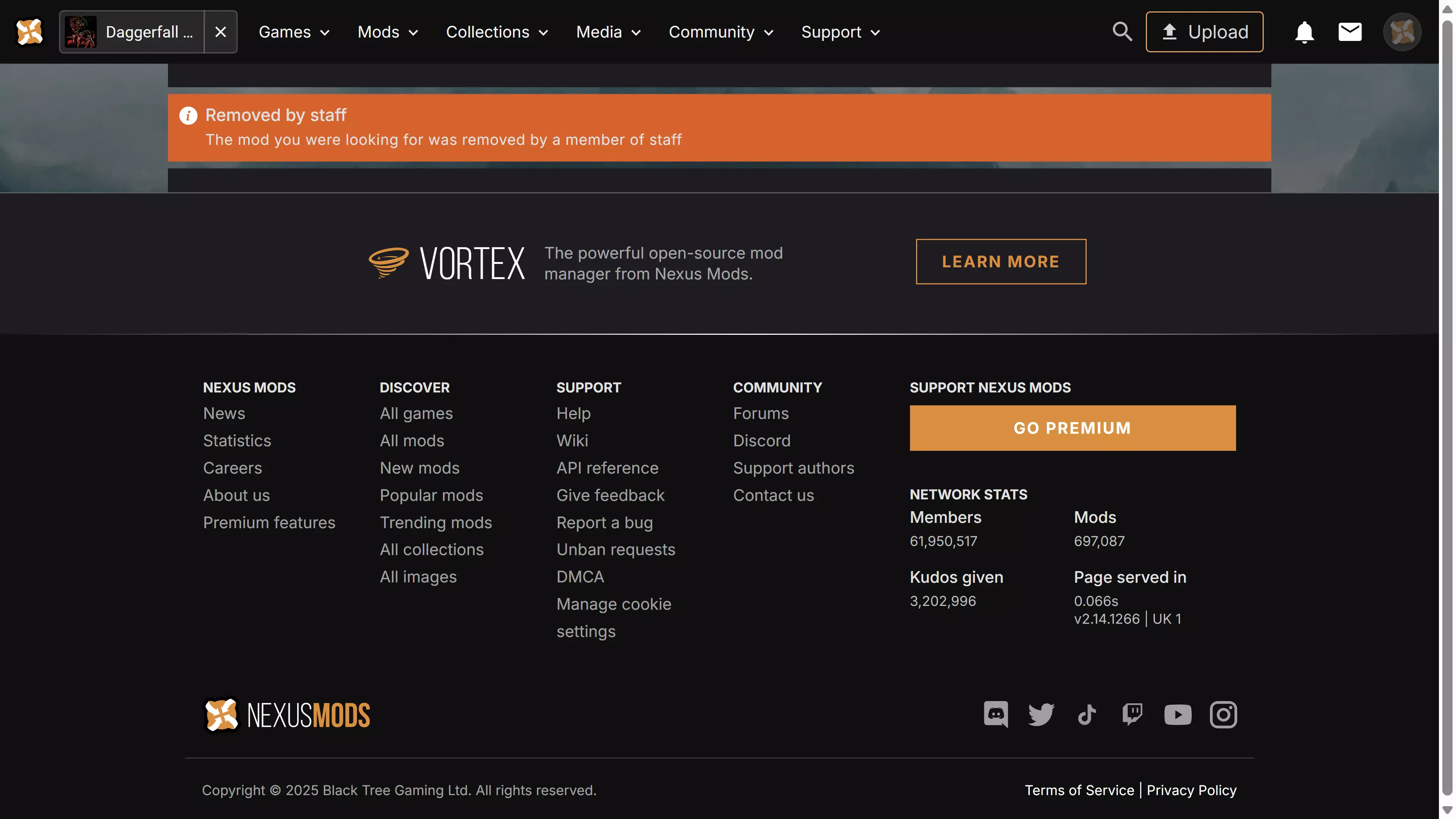Open the Help footer link
The width and height of the screenshot is (1456, 819).
[573, 413]
